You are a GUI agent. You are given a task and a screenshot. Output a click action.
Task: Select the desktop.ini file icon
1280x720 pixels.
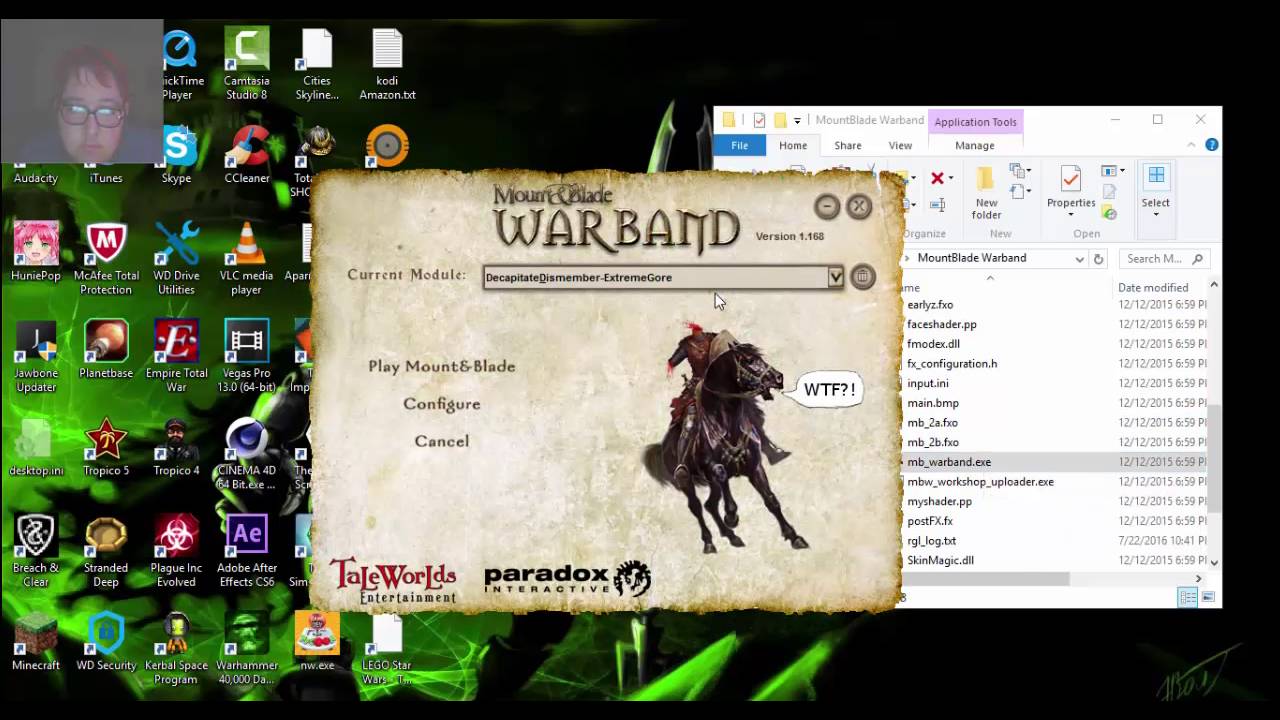36,448
